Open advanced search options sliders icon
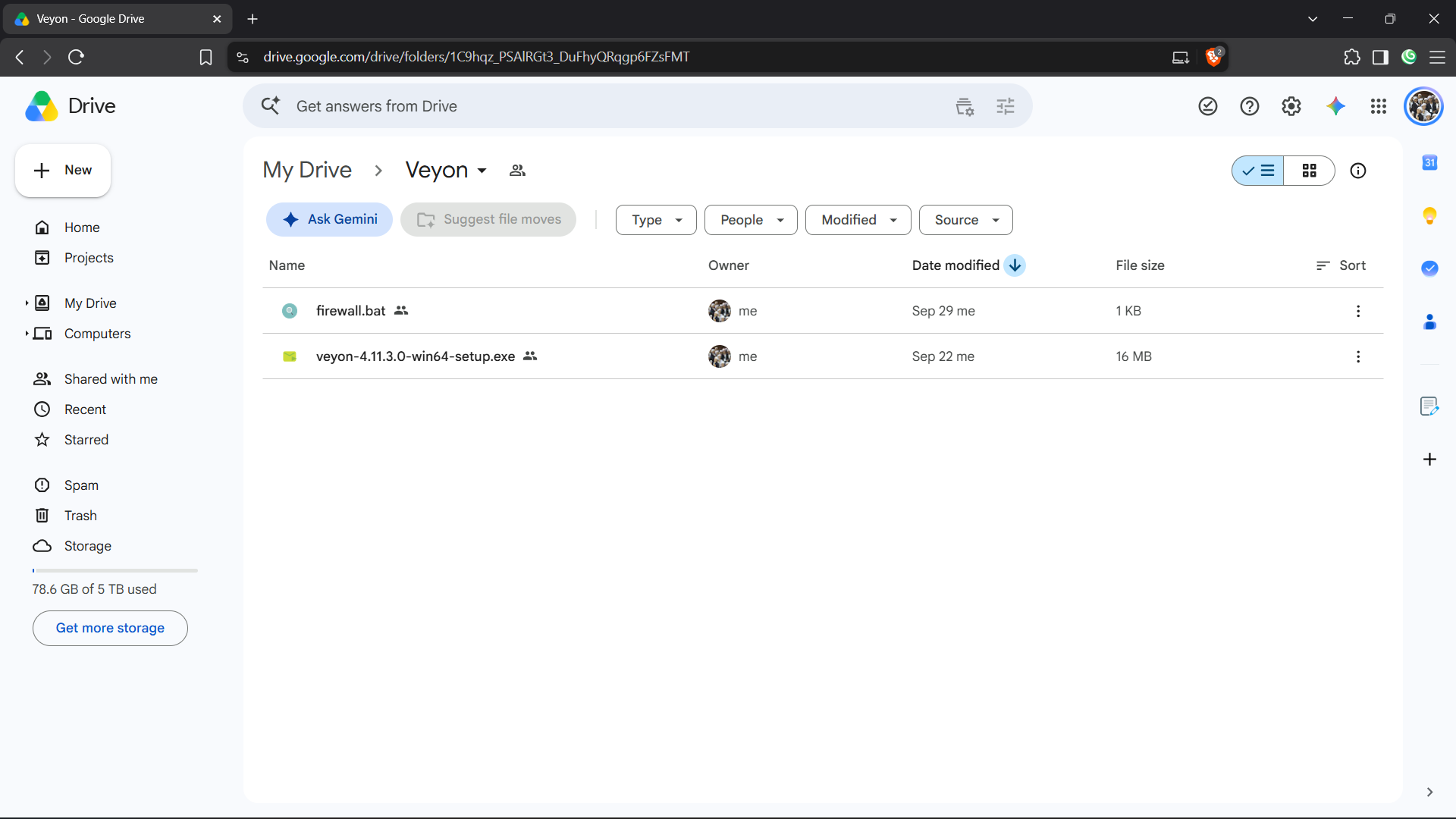 pos(1006,107)
